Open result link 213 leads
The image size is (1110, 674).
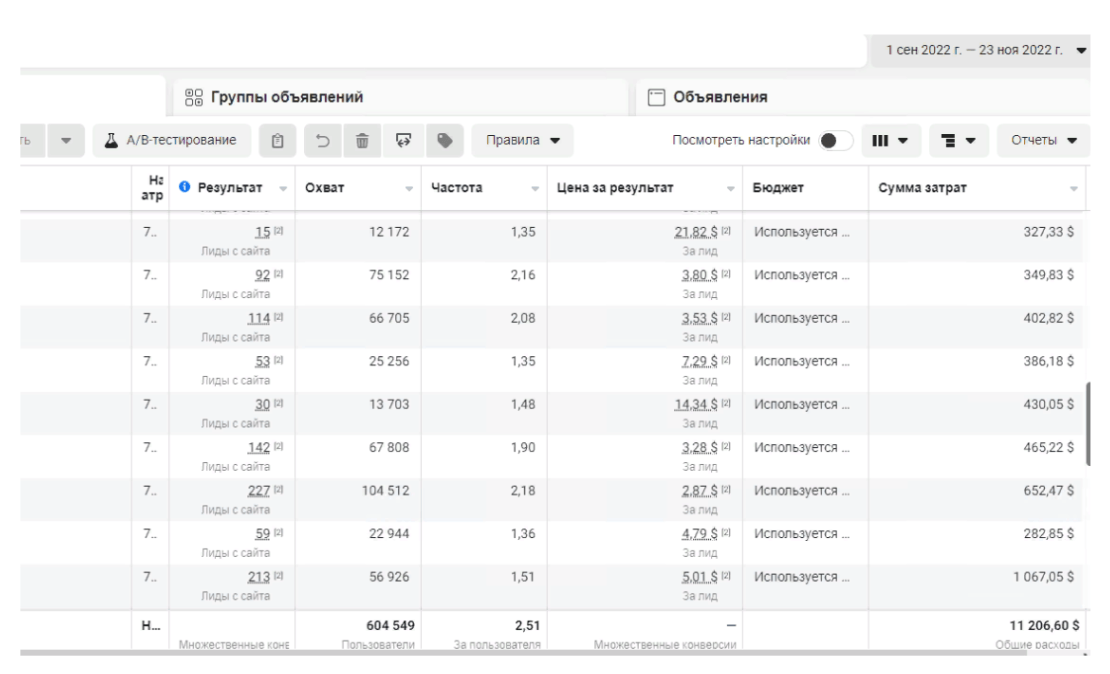coord(258,578)
